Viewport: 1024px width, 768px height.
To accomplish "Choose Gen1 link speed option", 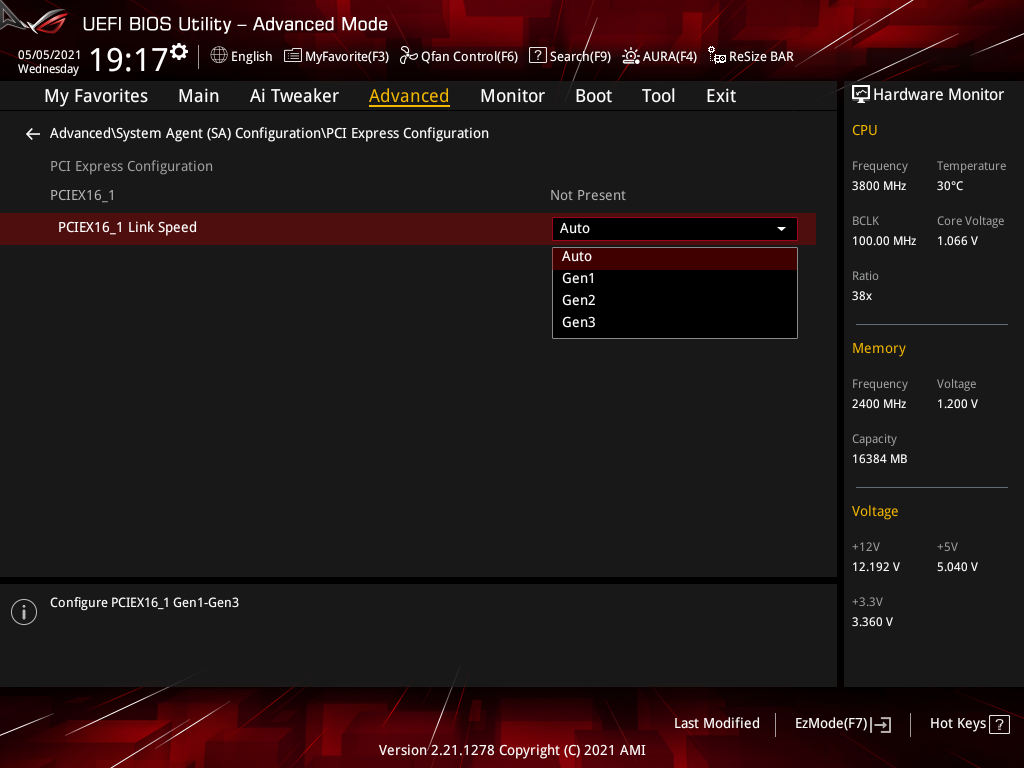I will [x=675, y=279].
